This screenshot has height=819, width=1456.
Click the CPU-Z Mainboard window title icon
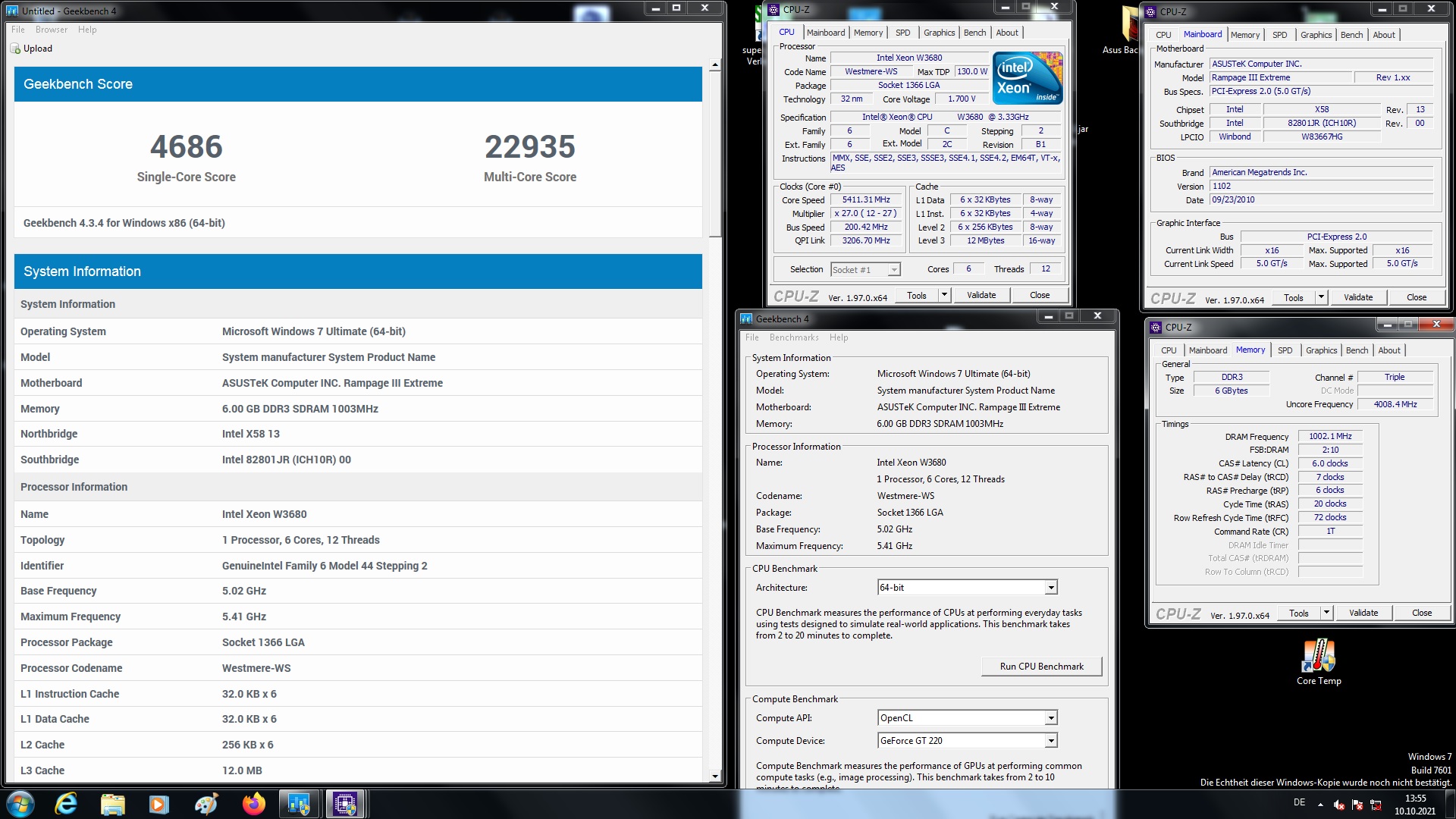click(x=1150, y=12)
